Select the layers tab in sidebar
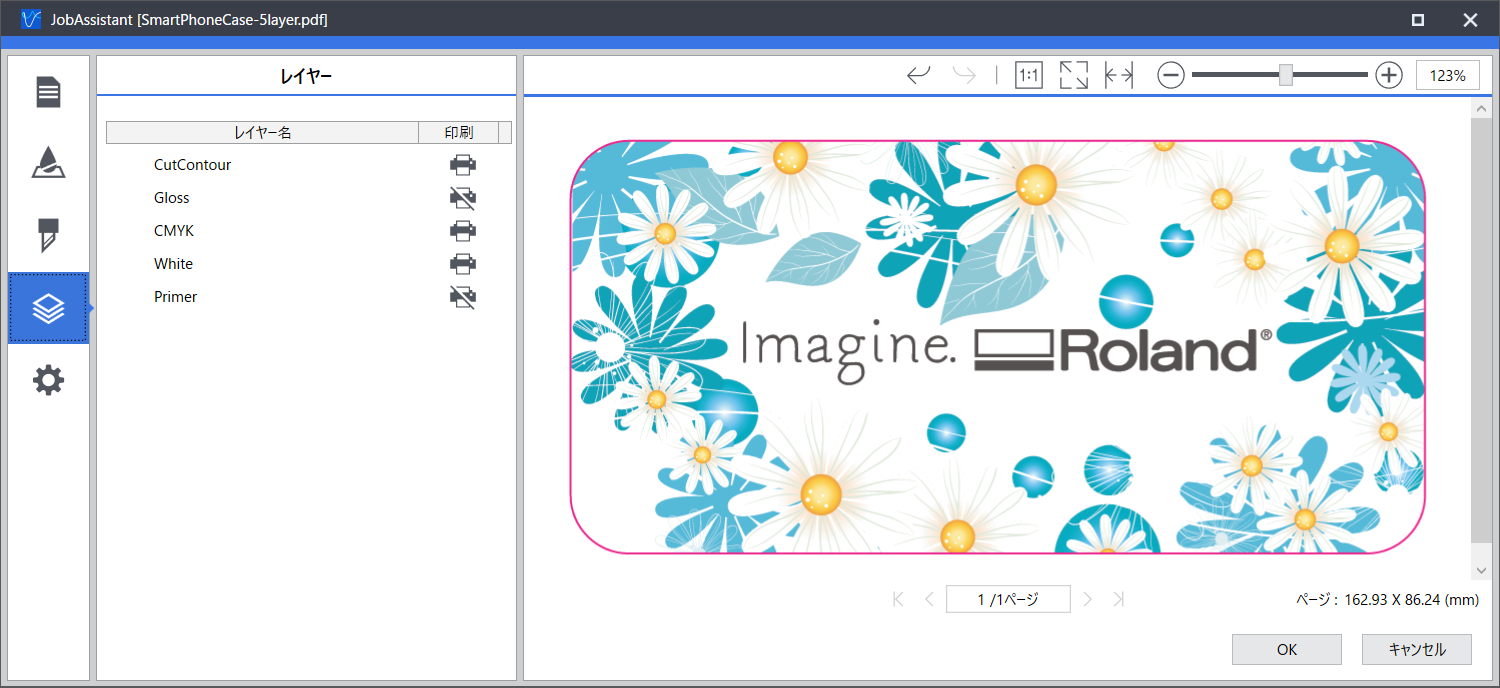The height and width of the screenshot is (688, 1500). pyautogui.click(x=48, y=308)
